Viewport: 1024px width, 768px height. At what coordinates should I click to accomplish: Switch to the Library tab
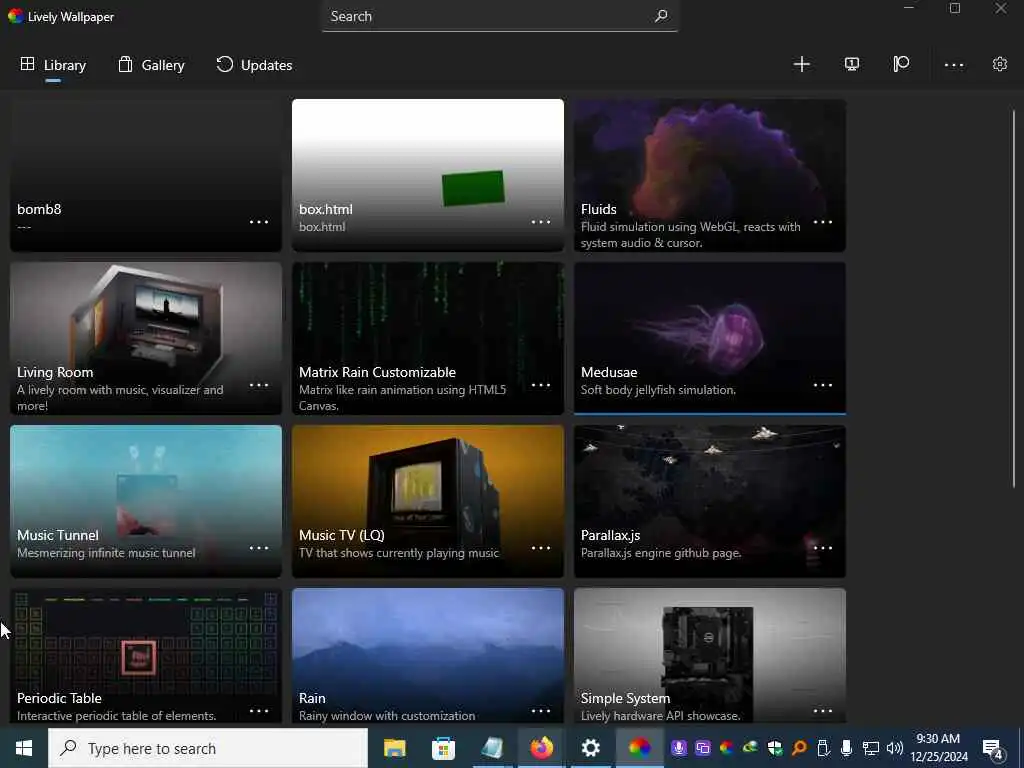point(54,65)
